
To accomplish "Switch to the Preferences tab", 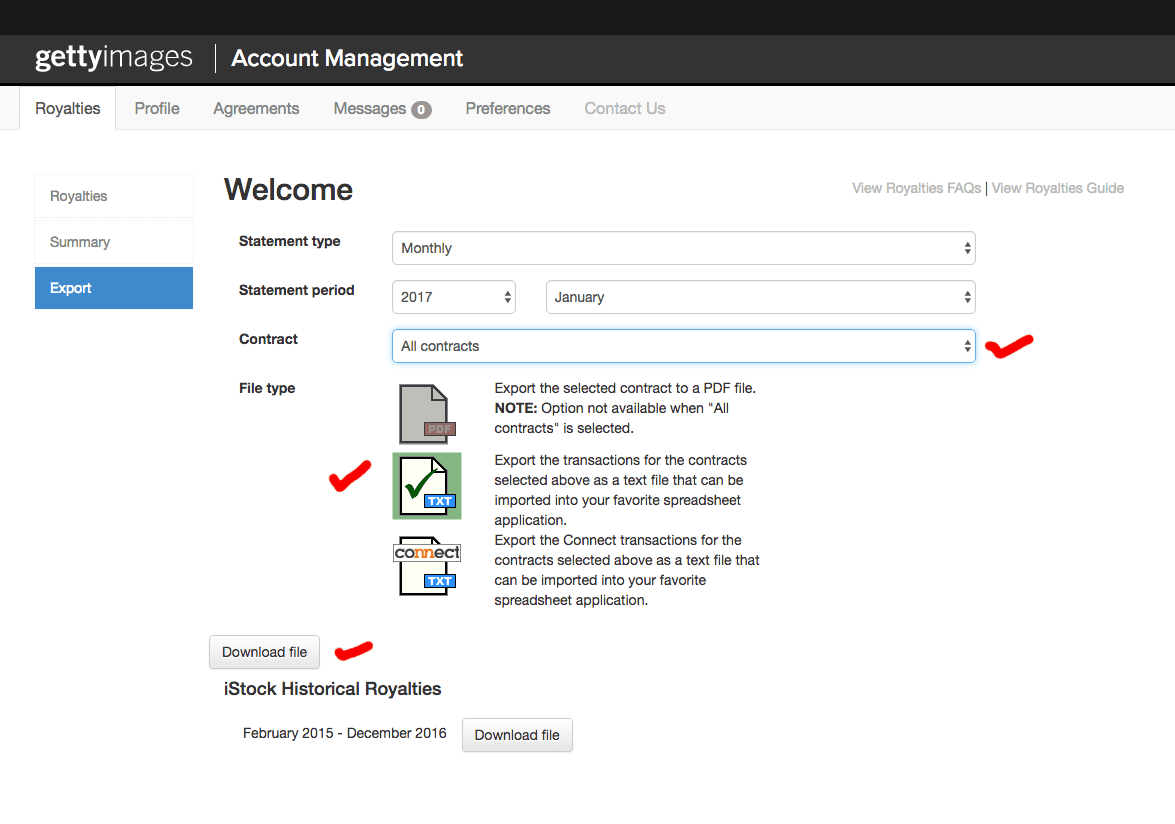I will (x=508, y=109).
